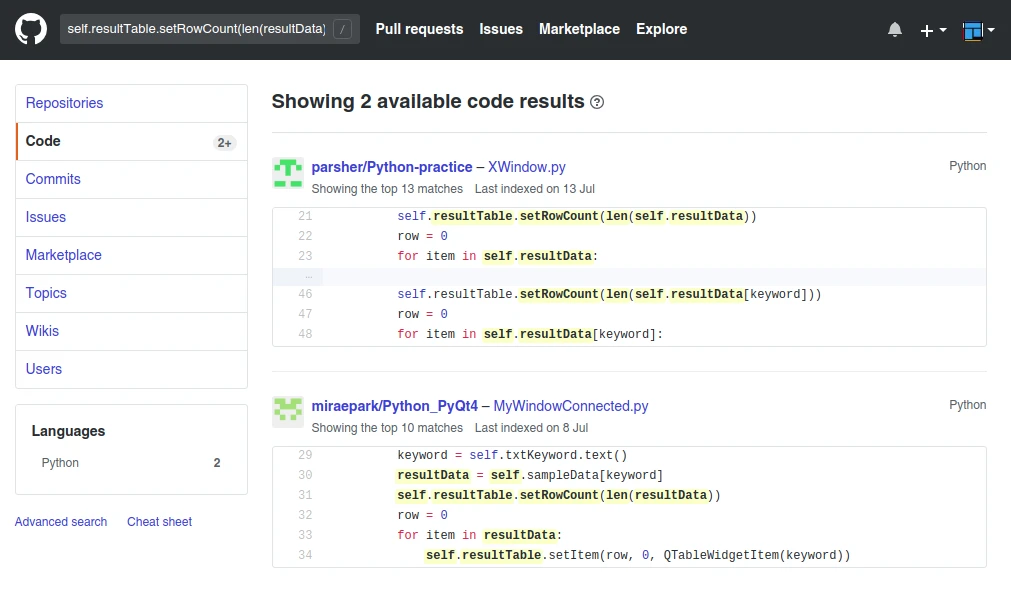Screen dimensions: 1011x592
Task: Click the Languages heading in the sidebar
Action: click(x=68, y=431)
